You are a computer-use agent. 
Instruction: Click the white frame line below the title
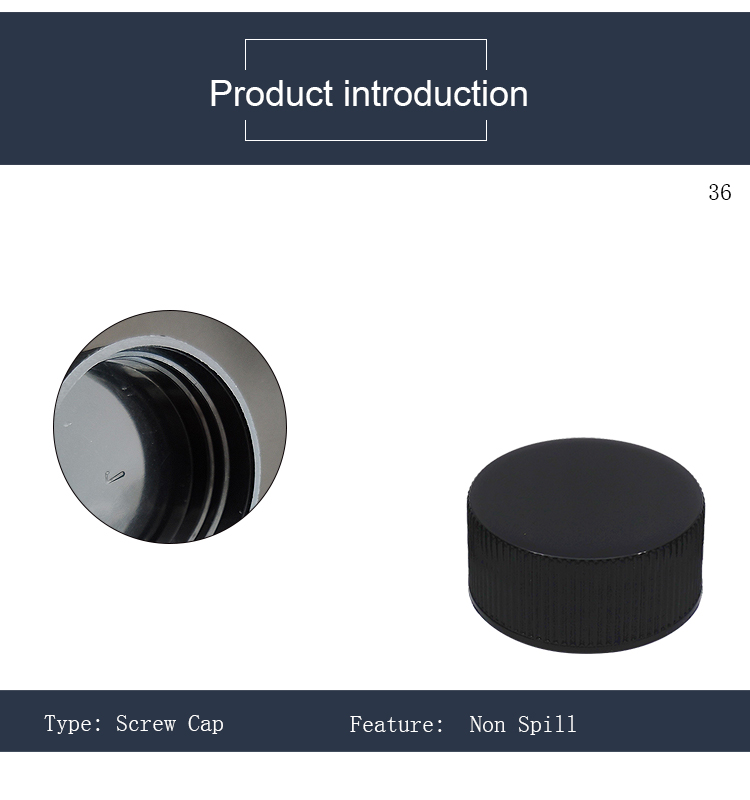point(366,140)
